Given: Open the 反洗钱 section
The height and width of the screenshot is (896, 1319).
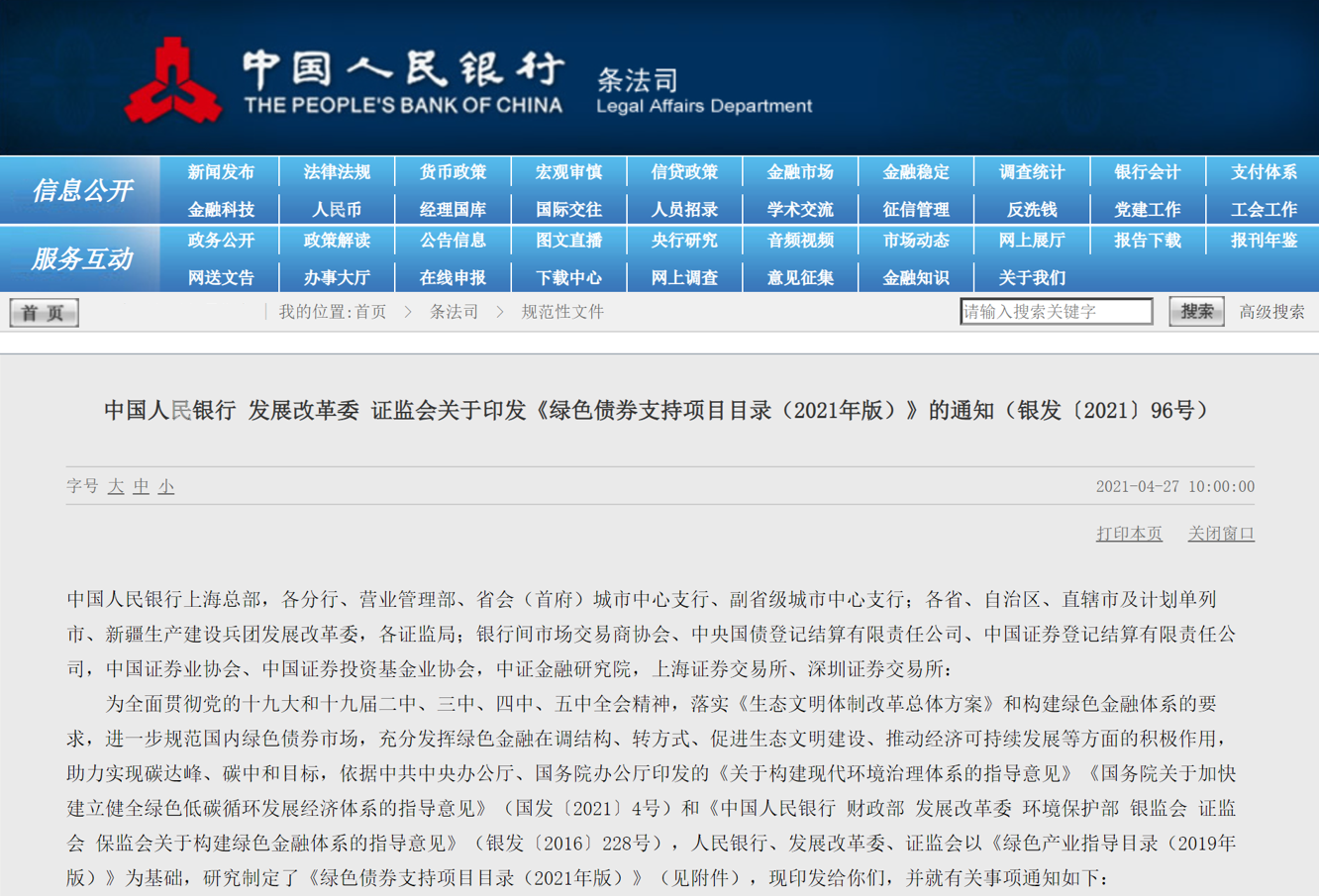Looking at the screenshot, I should [x=1031, y=210].
